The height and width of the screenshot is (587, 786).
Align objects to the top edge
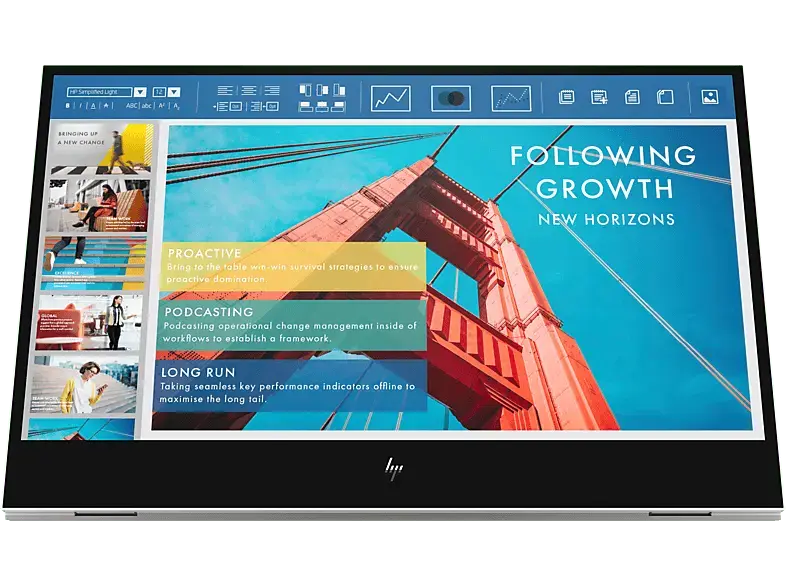pos(305,90)
